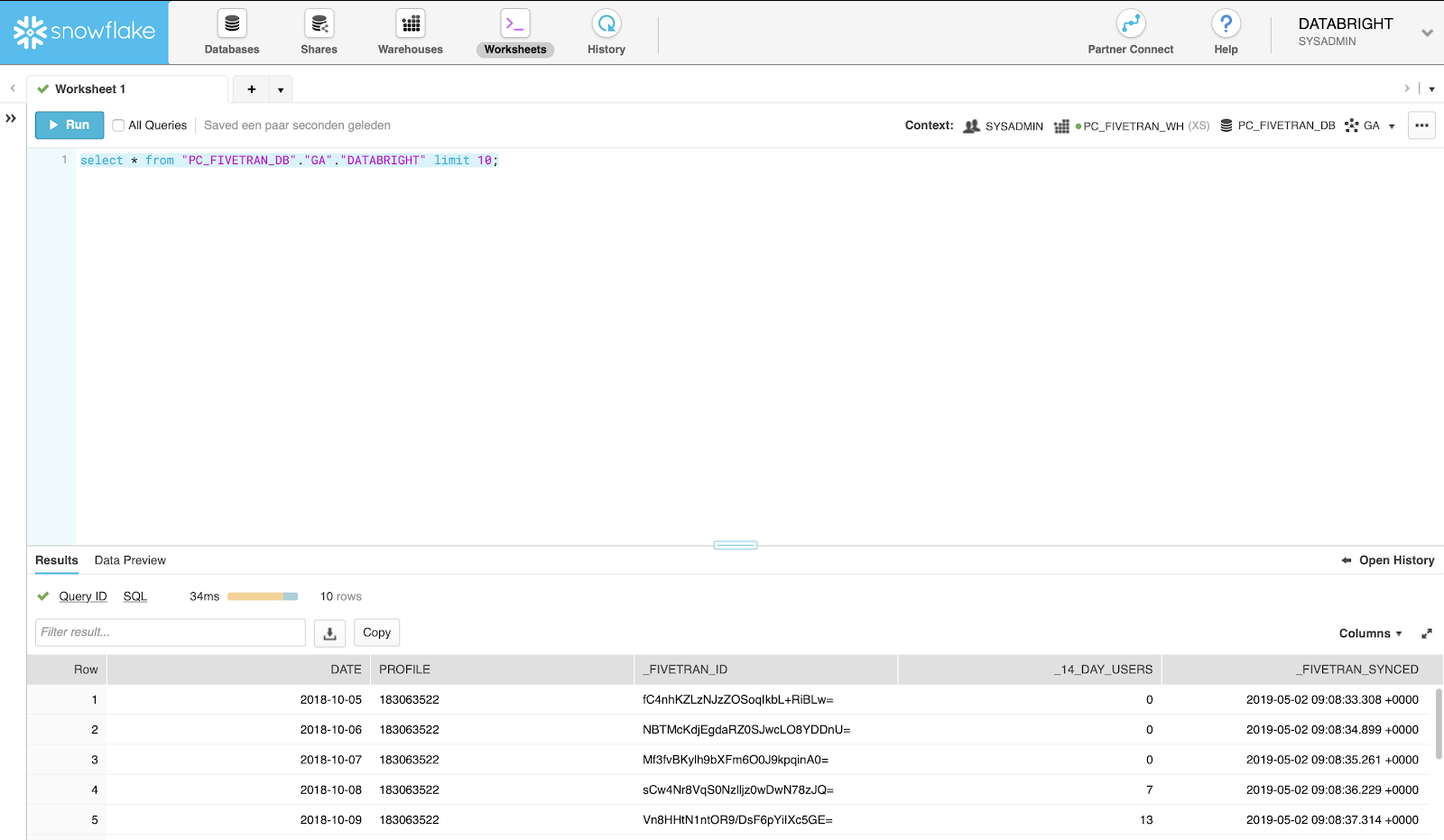Go to previous worksheet tabs chevron
Image resolution: width=1444 pixels, height=840 pixels.
point(13,88)
